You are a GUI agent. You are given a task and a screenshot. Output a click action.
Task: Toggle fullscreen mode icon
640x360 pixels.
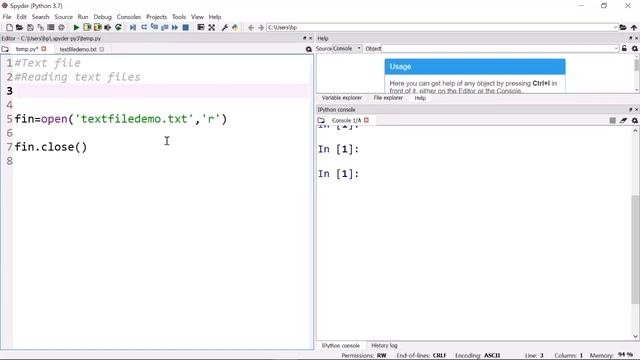pyautogui.click(x=211, y=27)
